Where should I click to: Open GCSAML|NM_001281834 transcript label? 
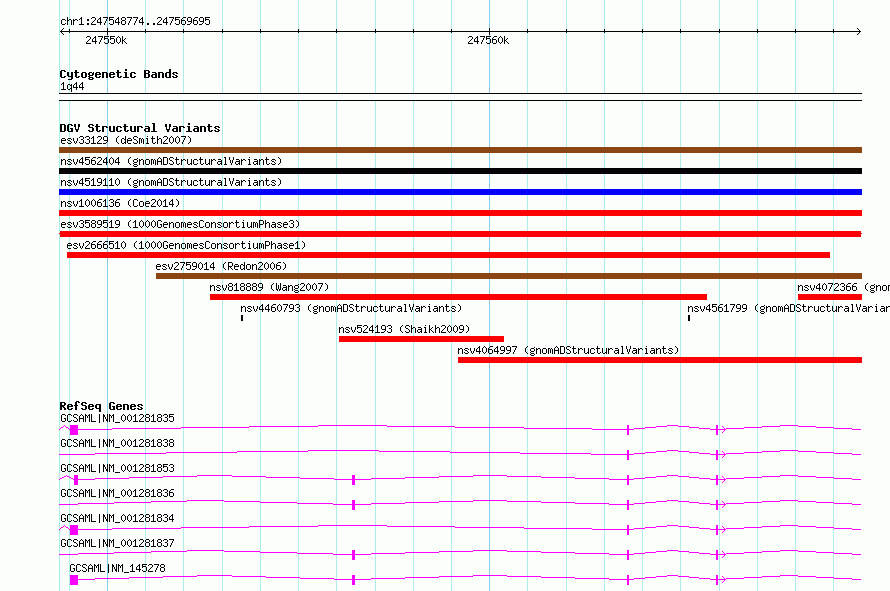coord(117,518)
